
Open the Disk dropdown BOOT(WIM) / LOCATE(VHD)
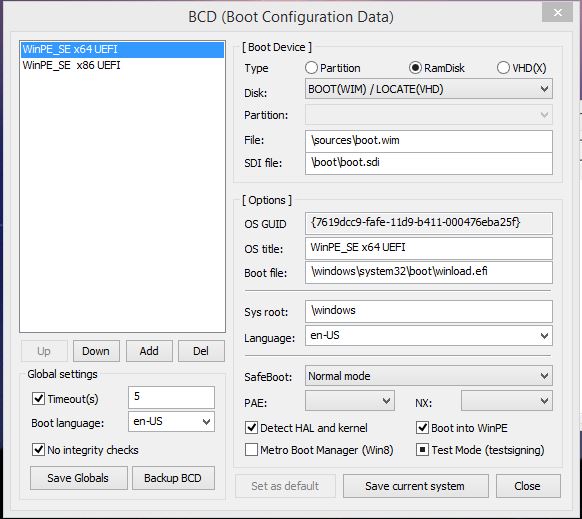(429, 89)
